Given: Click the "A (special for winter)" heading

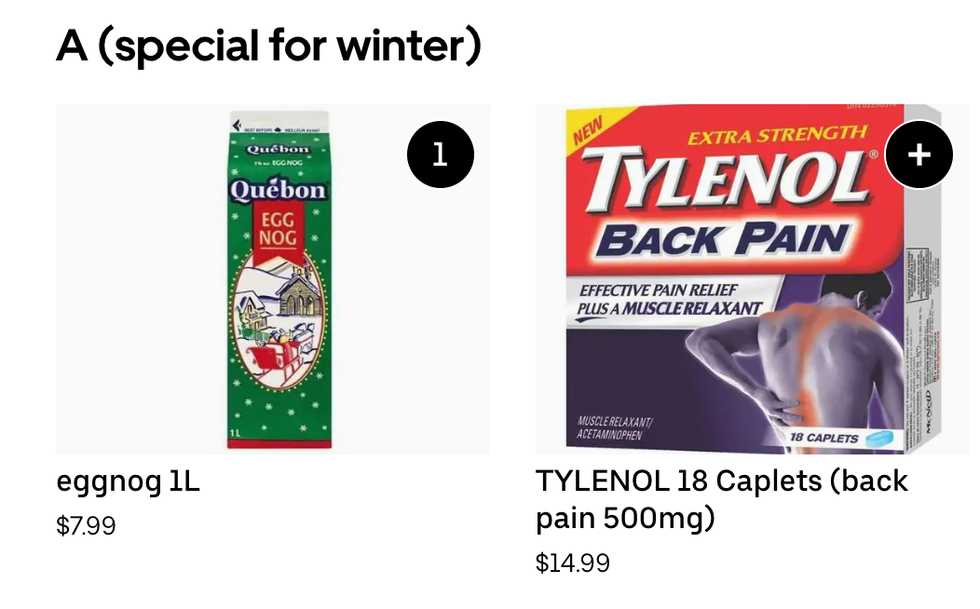Looking at the screenshot, I should pos(268,45).
